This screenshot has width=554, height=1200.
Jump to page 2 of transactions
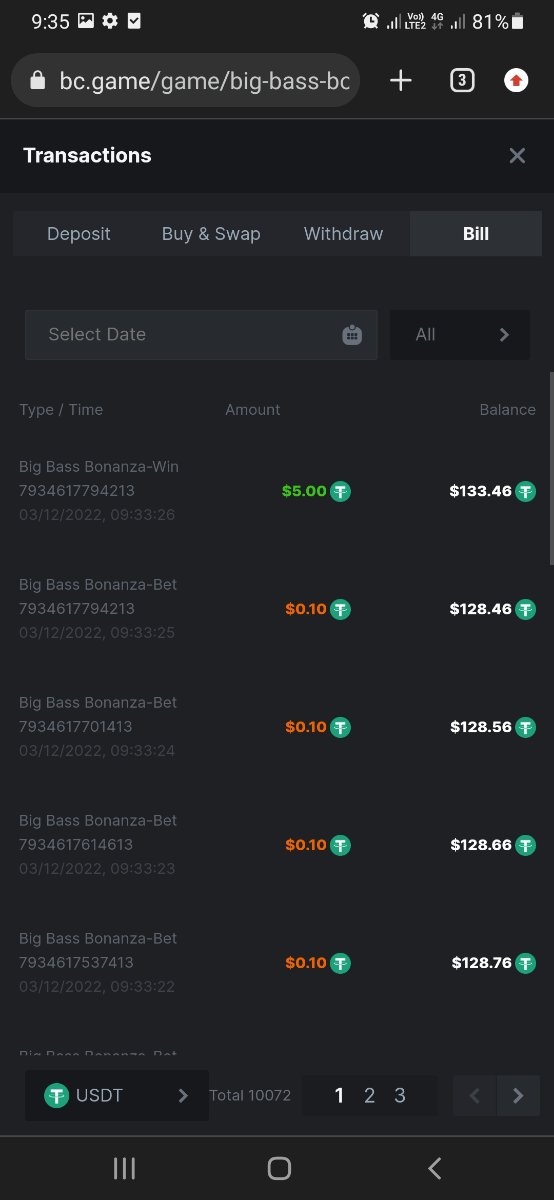(369, 1096)
